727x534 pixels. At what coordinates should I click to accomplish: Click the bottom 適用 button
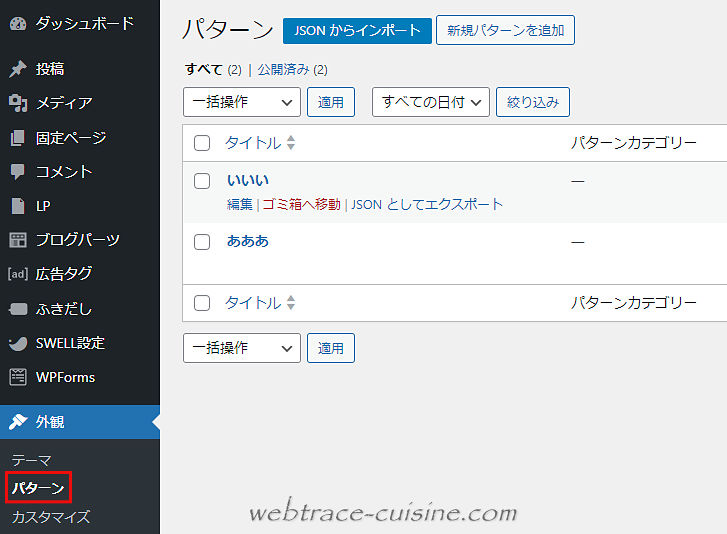(331, 348)
